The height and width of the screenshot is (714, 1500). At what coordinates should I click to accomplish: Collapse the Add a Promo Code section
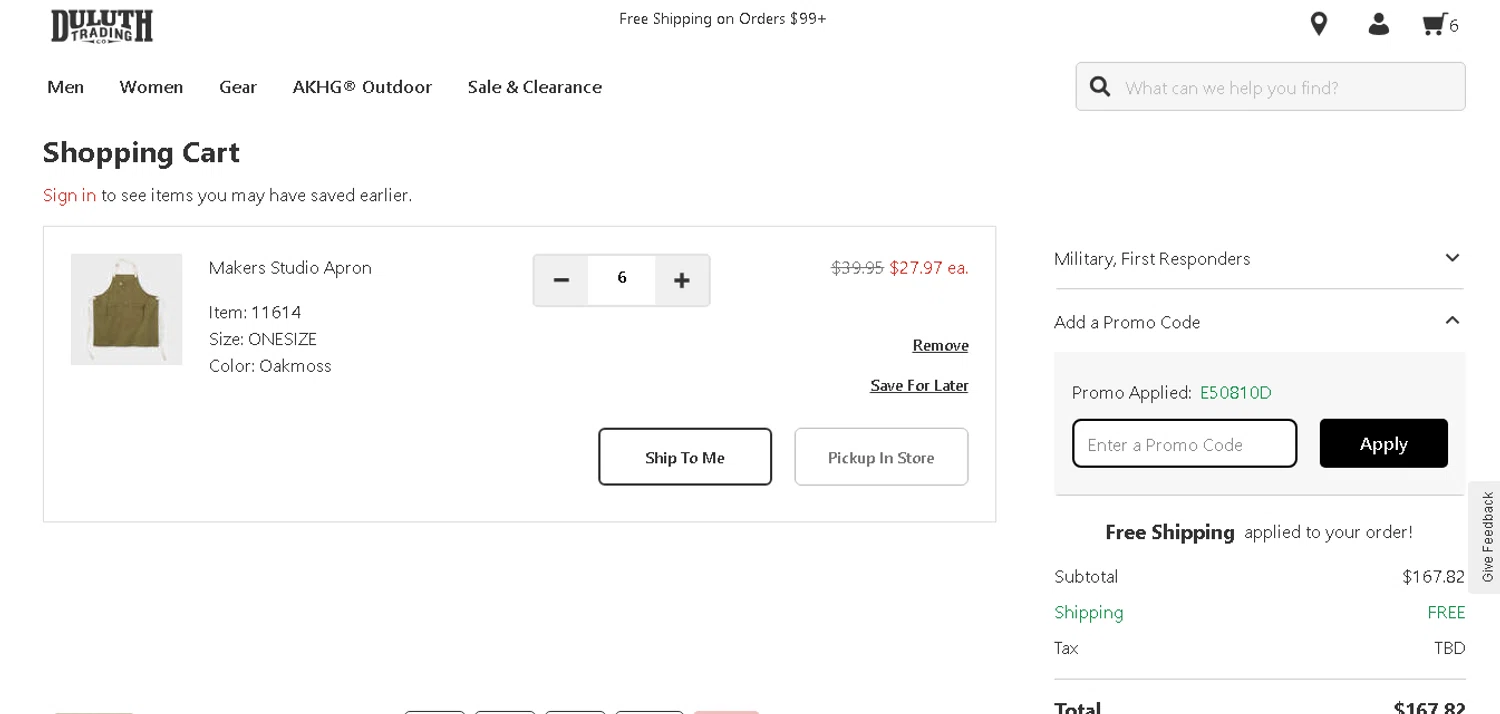(x=1259, y=322)
